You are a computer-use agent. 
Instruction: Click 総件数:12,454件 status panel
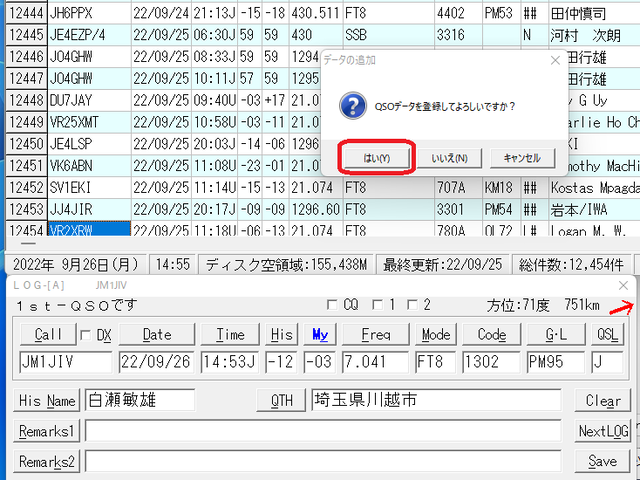tap(571, 265)
